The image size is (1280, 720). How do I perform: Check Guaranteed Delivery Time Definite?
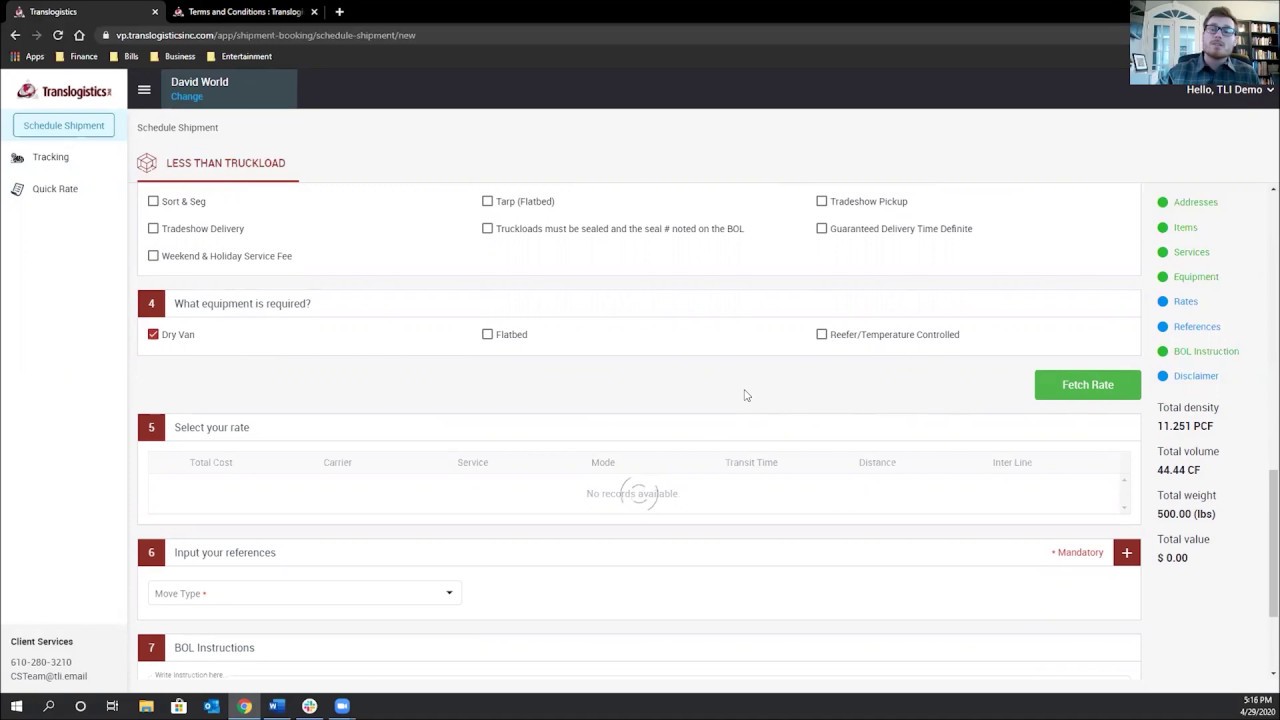[x=822, y=228]
